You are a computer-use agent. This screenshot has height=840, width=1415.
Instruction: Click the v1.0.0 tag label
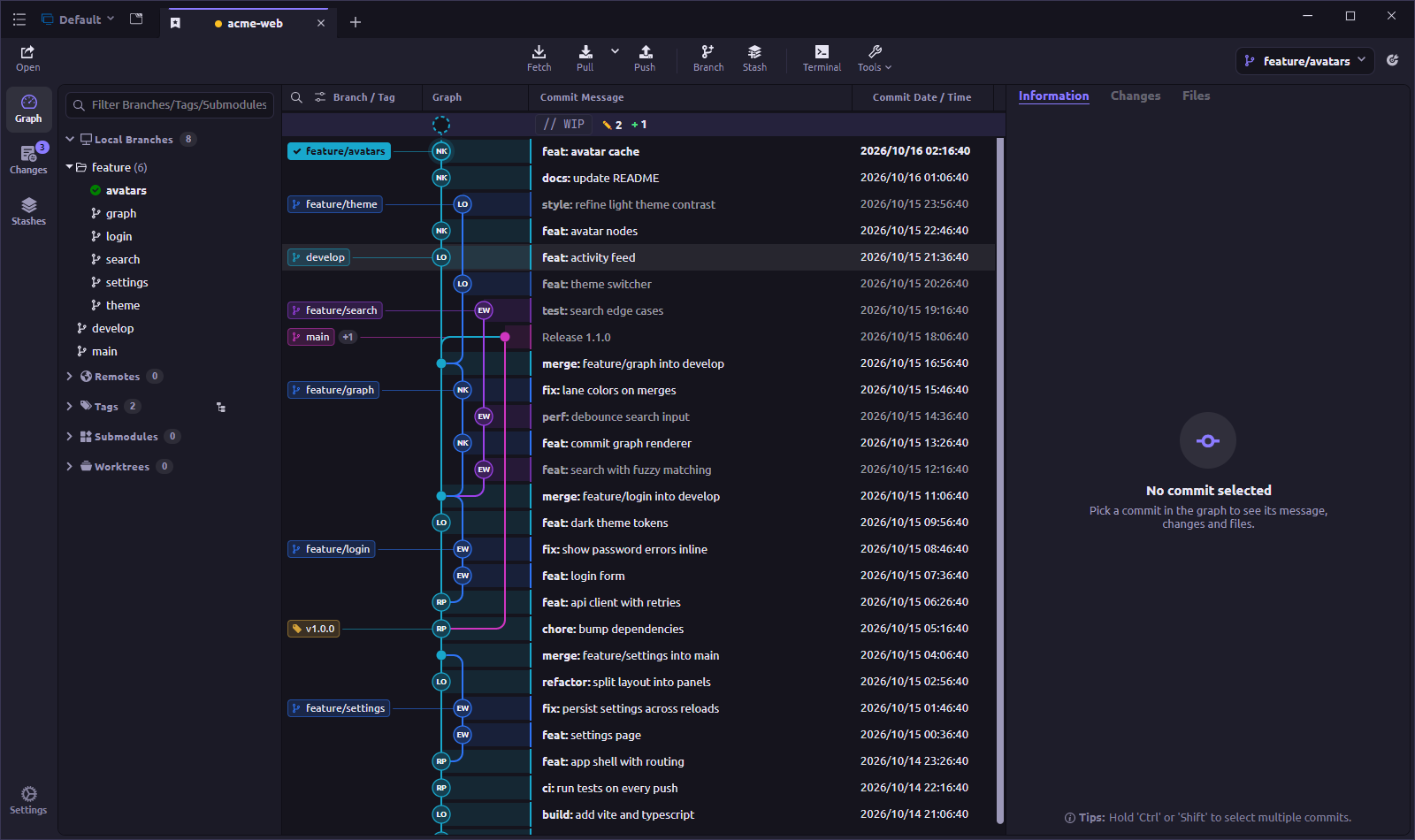click(x=314, y=629)
